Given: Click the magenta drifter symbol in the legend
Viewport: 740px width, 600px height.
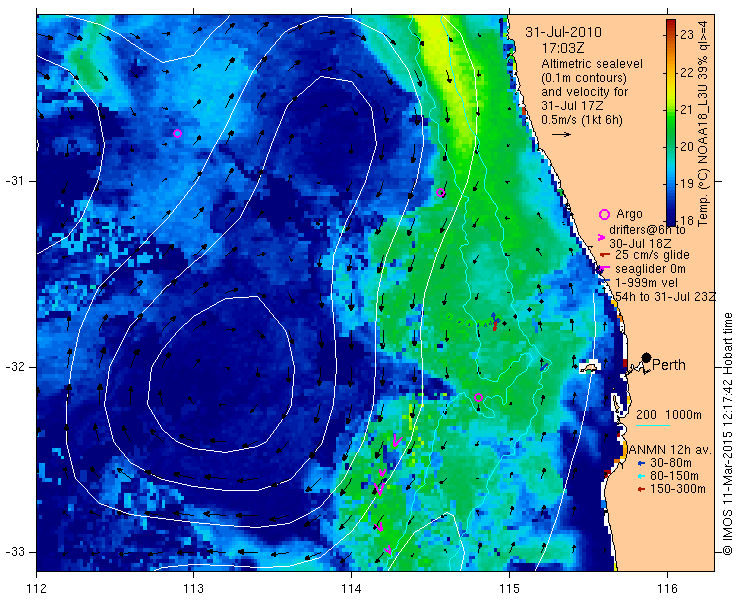Looking at the screenshot, I should [x=602, y=237].
